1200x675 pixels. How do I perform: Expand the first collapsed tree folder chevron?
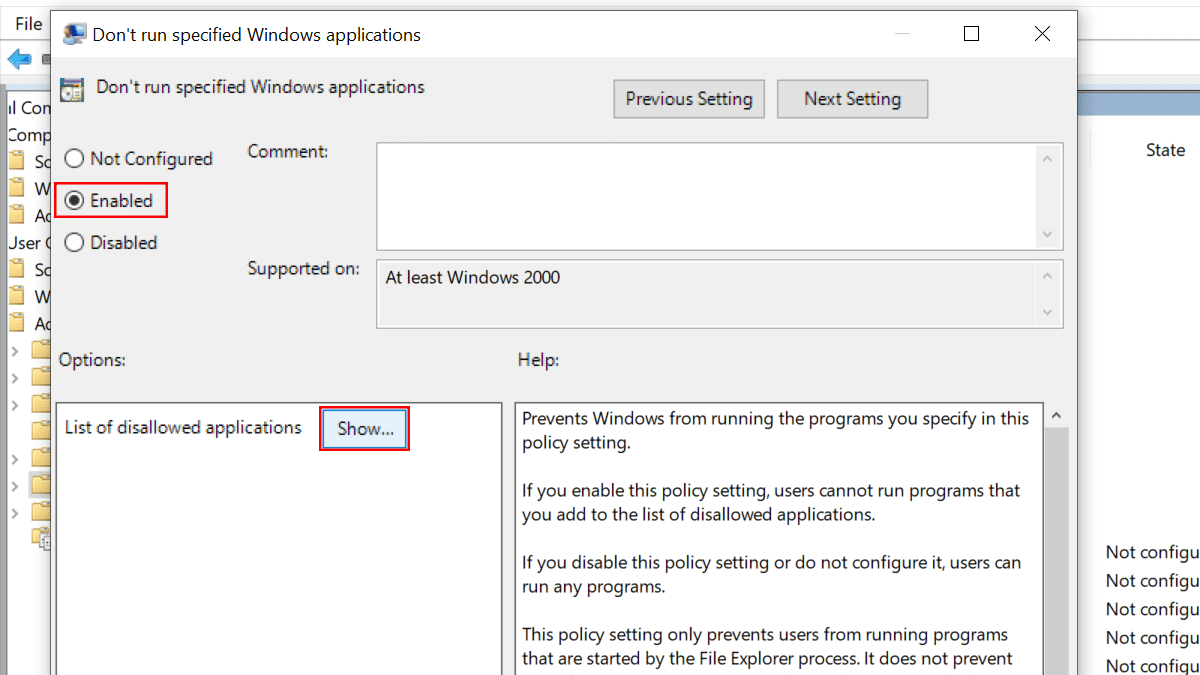tap(14, 350)
